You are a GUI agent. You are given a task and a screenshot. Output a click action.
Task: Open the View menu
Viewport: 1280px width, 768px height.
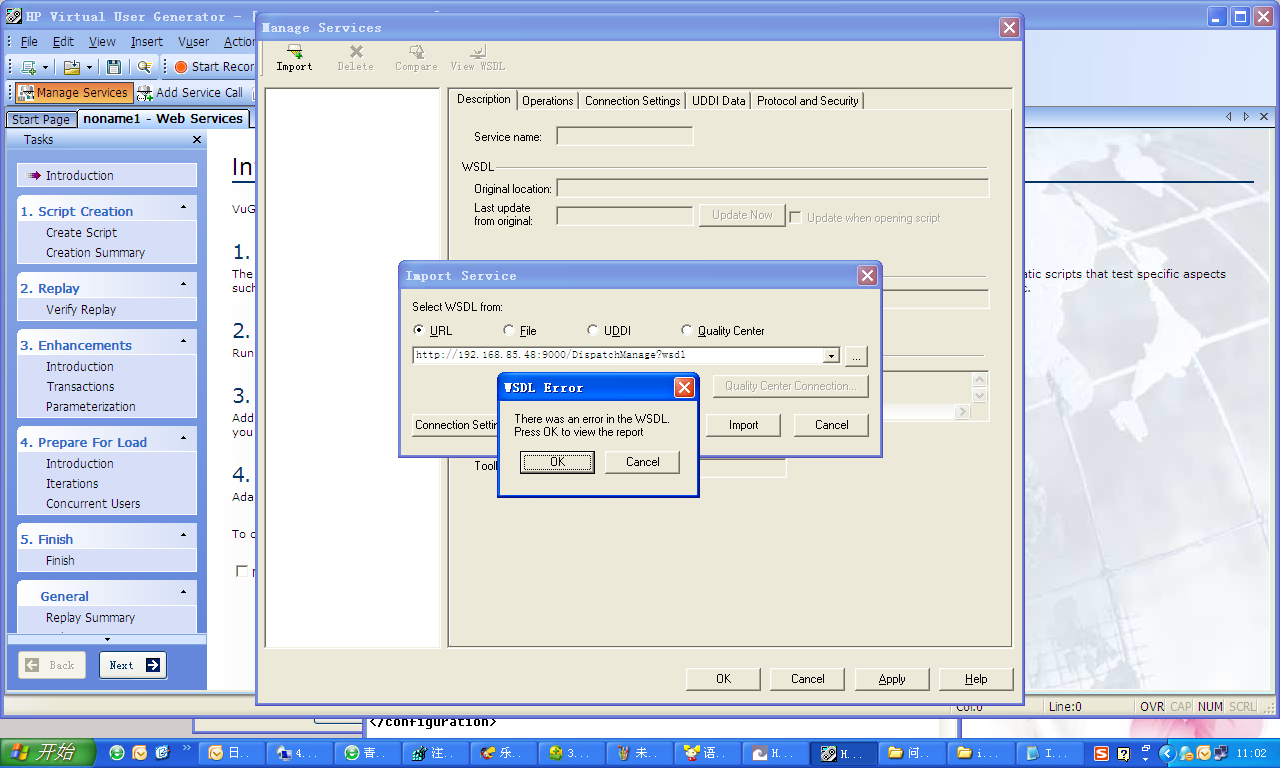[102, 42]
